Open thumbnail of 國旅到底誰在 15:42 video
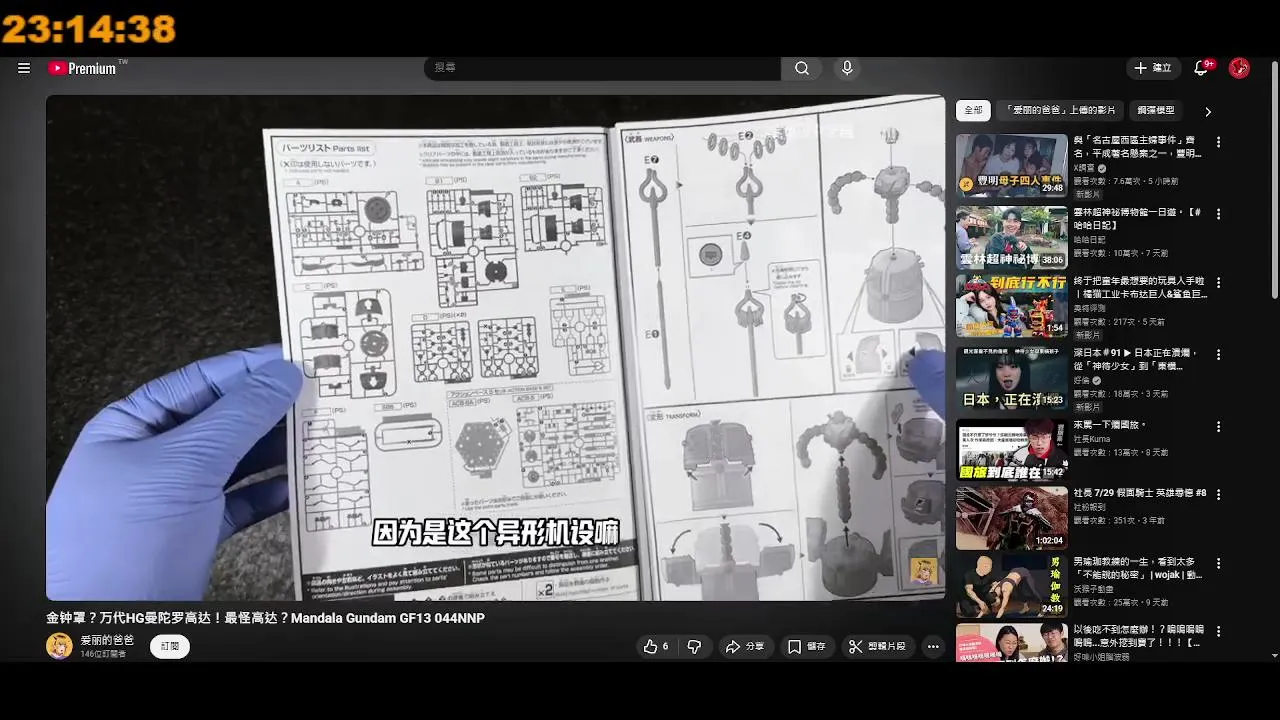Viewport: 1280px width, 720px height. click(x=1011, y=449)
